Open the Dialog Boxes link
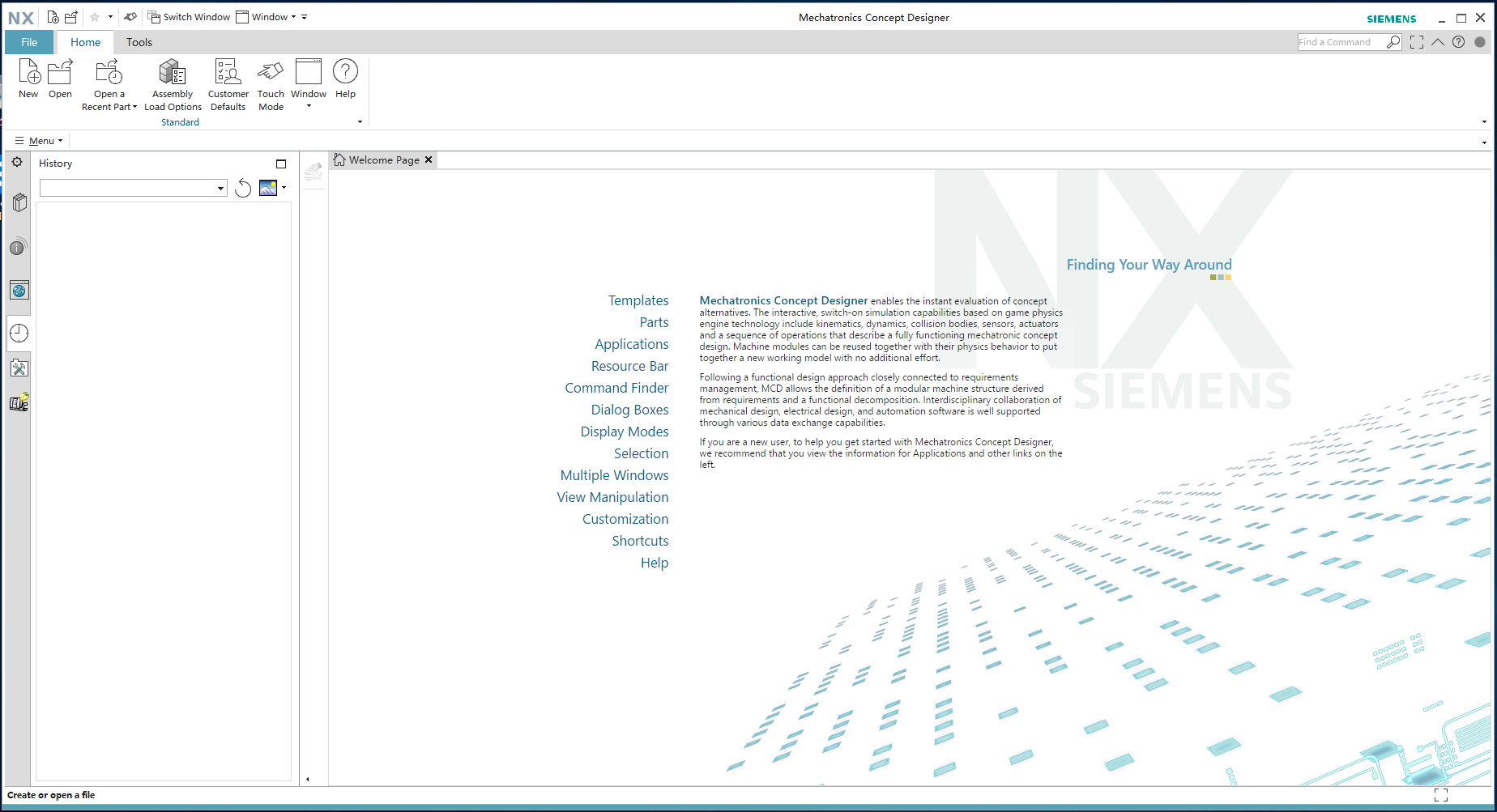 coord(629,410)
